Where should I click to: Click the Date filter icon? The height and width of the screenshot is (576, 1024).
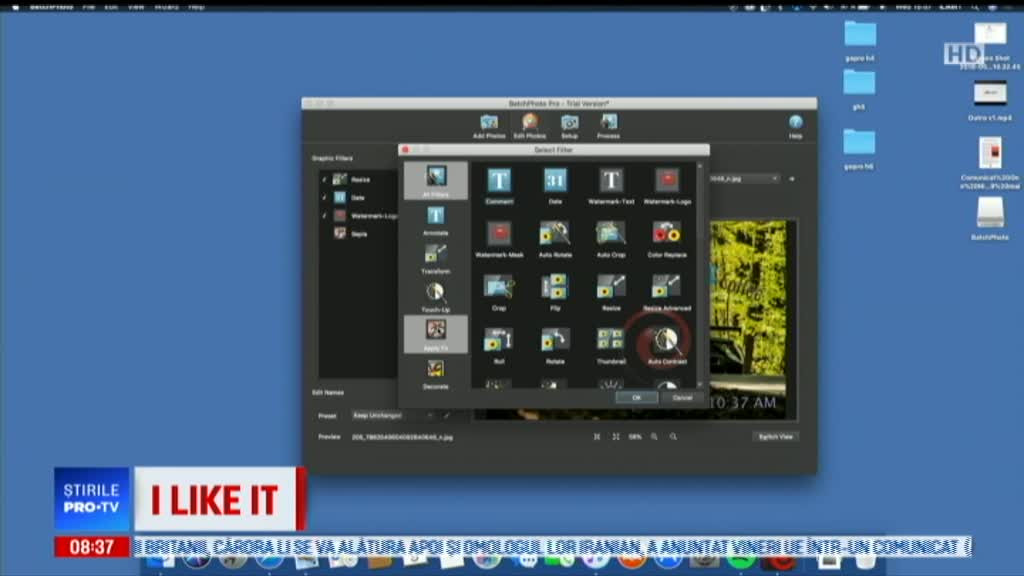pos(555,181)
